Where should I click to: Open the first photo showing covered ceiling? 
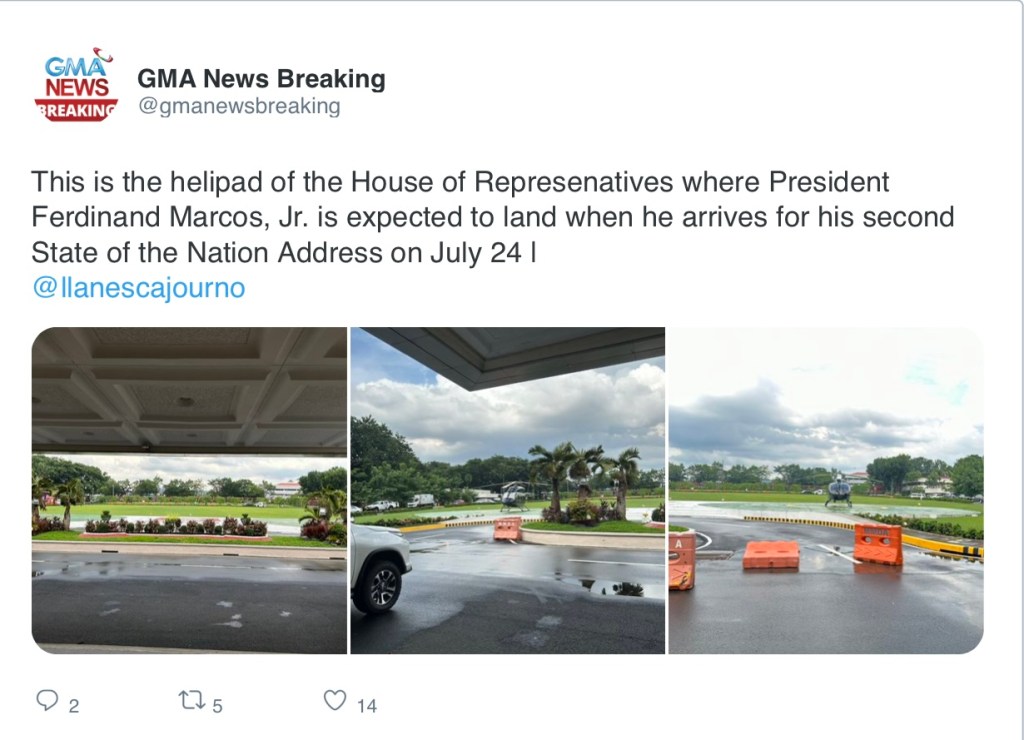189,390
